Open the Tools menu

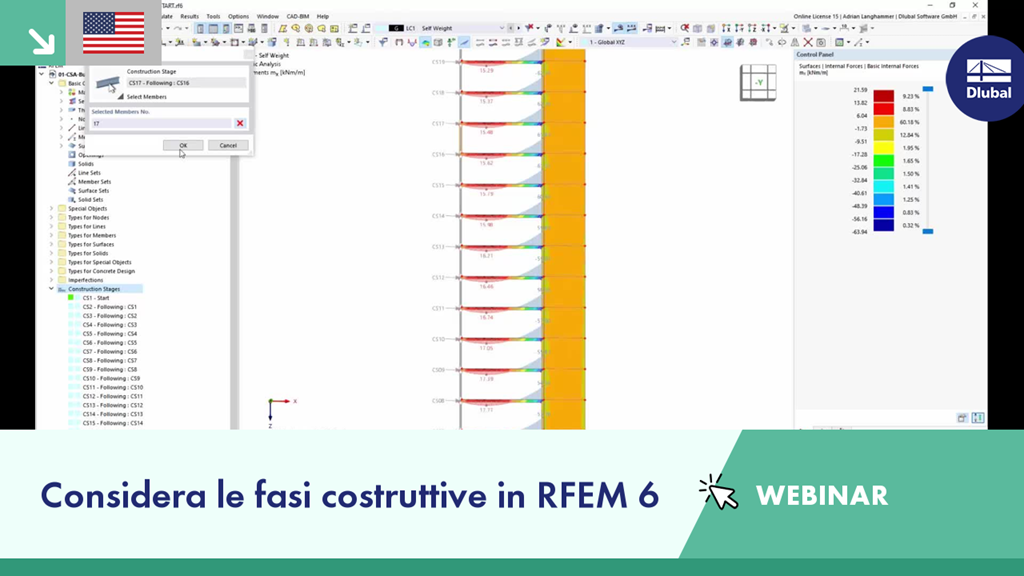[214, 16]
